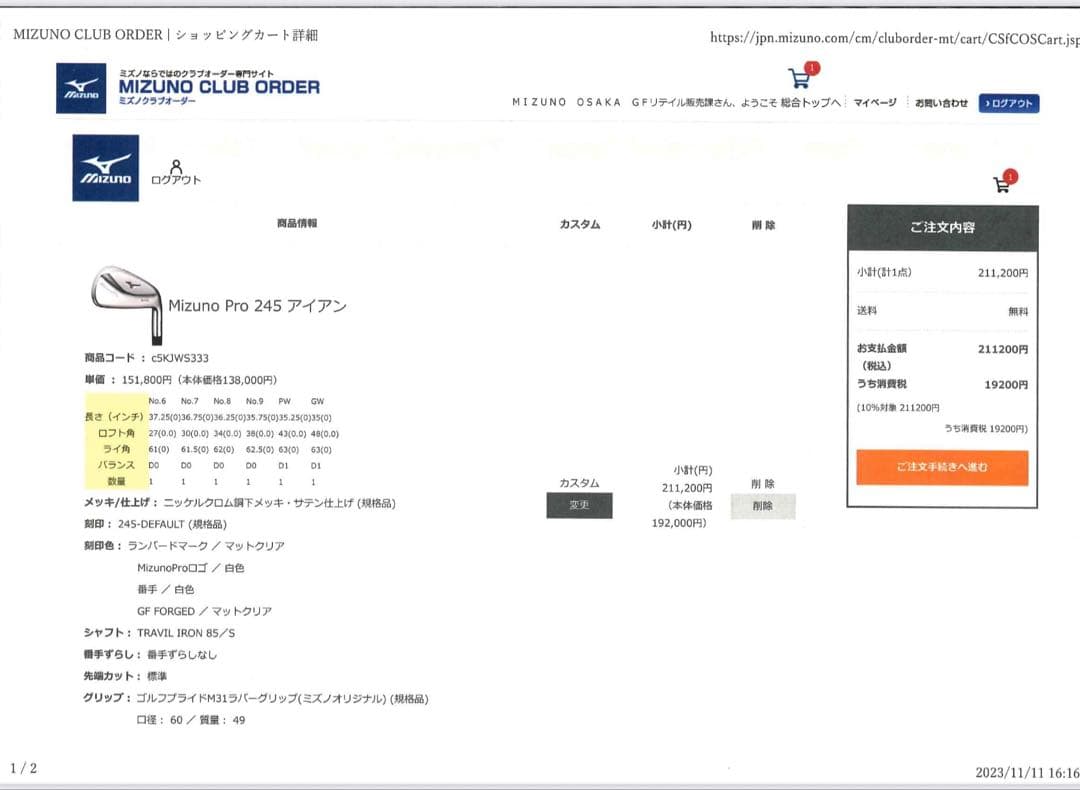This screenshot has width=1080, height=790.
Task: Click the blue ログアウト button
Action: coord(1009,103)
